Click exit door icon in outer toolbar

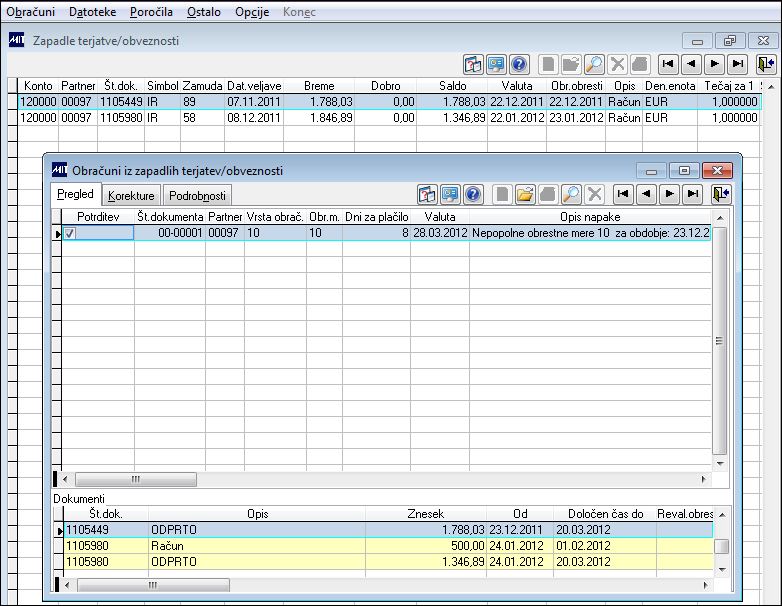(x=766, y=64)
